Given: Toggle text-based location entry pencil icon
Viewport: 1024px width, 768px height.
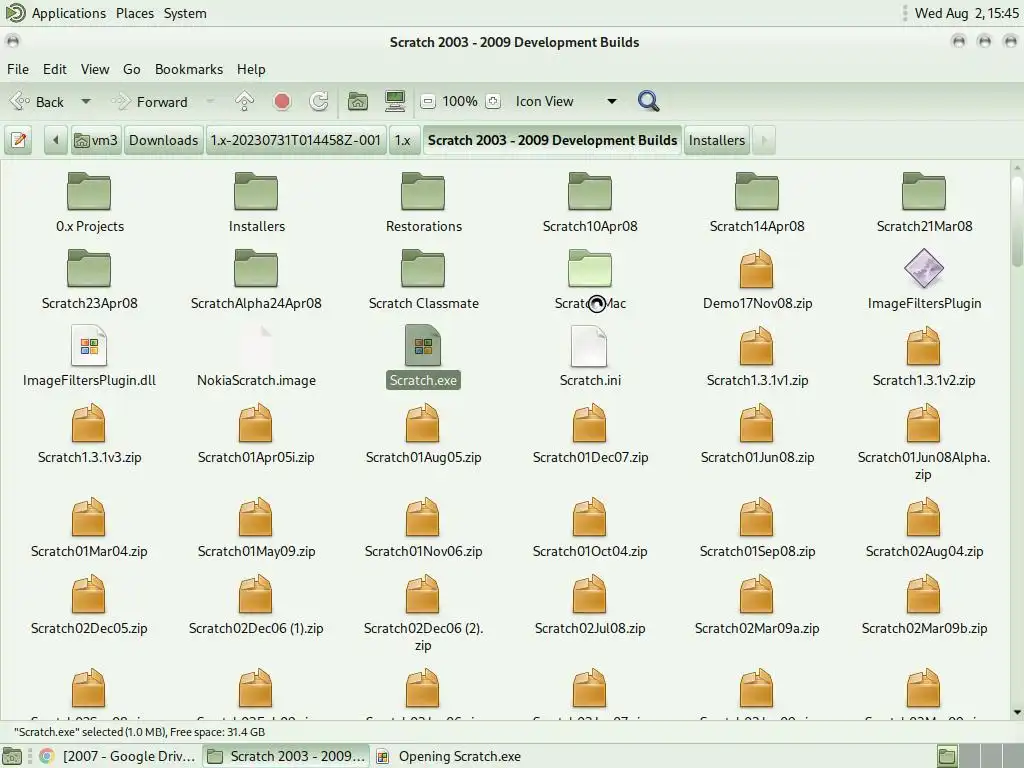Looking at the screenshot, I should [x=19, y=140].
